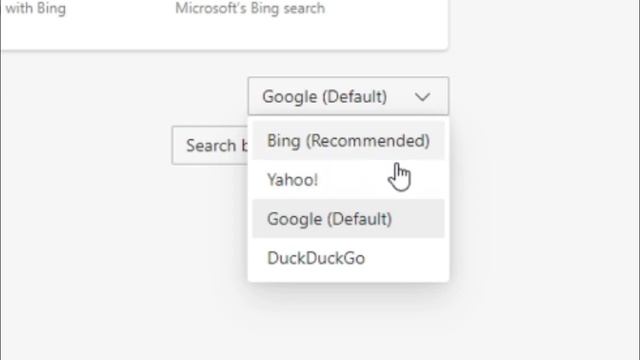Click the word 'Default' in the combo box header
The width and height of the screenshot is (640, 360).
tap(355, 97)
